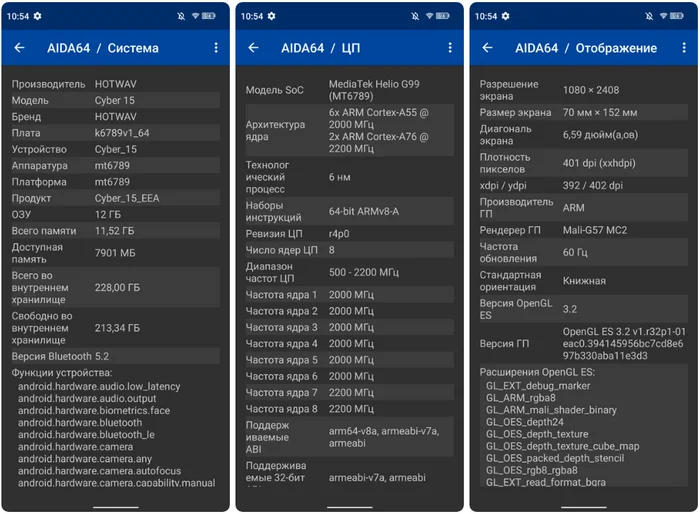
Task: Tap Доступная память 7901 МБ row
Action: [116, 253]
